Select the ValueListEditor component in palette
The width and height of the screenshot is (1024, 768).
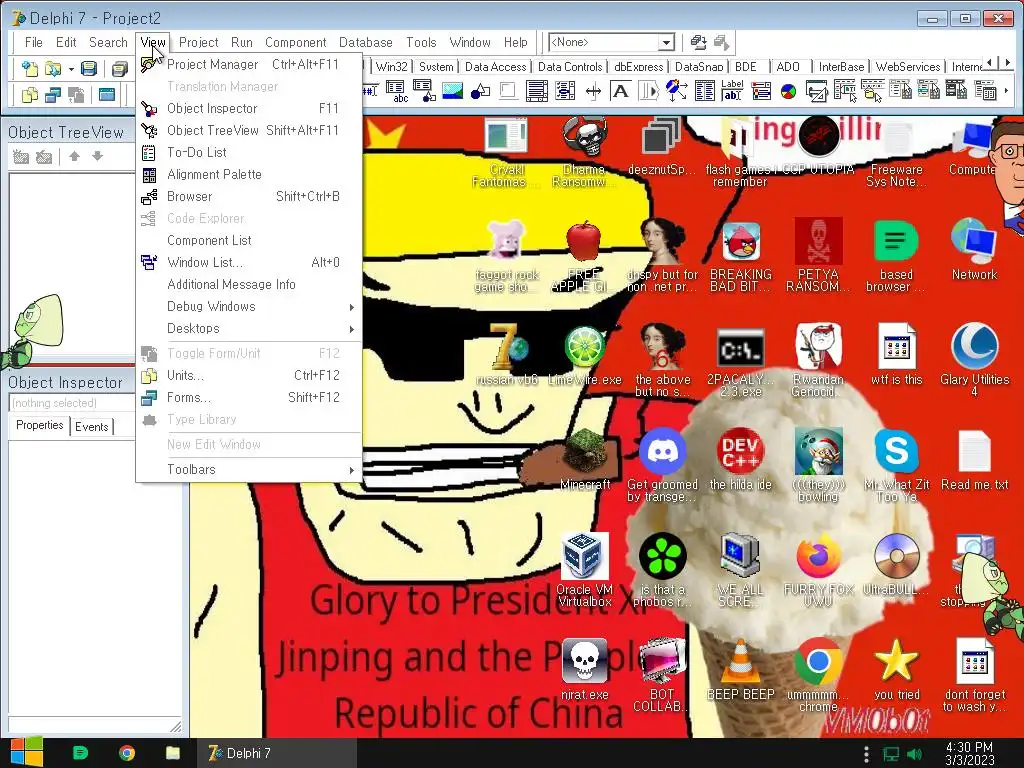pos(705,91)
